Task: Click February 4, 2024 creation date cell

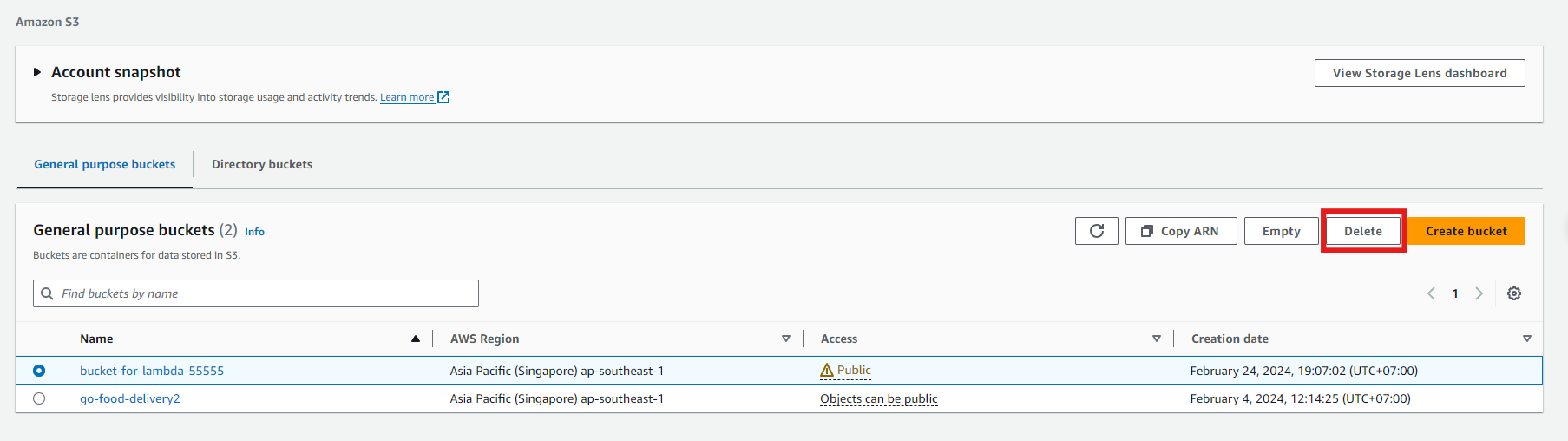Action: tap(1301, 398)
